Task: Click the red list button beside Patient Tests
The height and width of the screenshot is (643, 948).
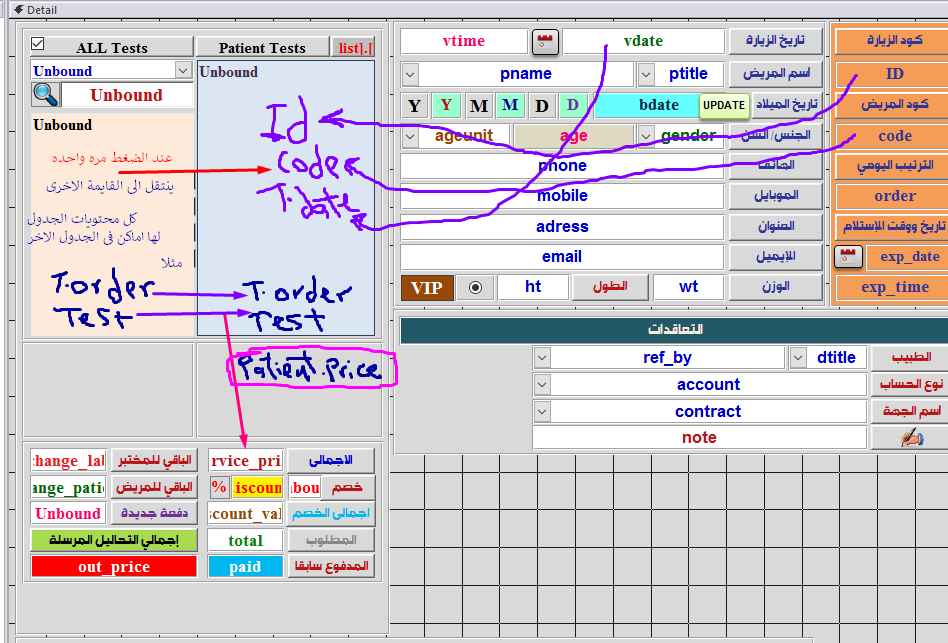Action: (x=354, y=47)
